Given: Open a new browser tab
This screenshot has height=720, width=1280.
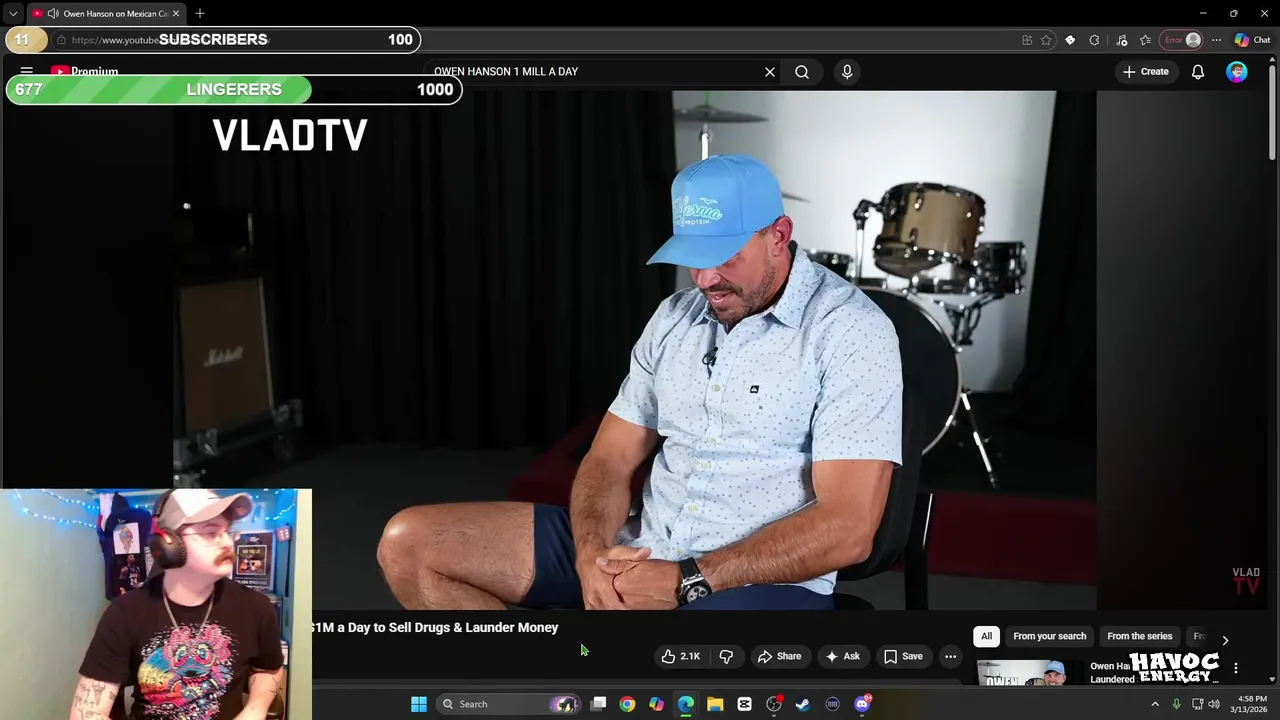Looking at the screenshot, I should pos(200,13).
